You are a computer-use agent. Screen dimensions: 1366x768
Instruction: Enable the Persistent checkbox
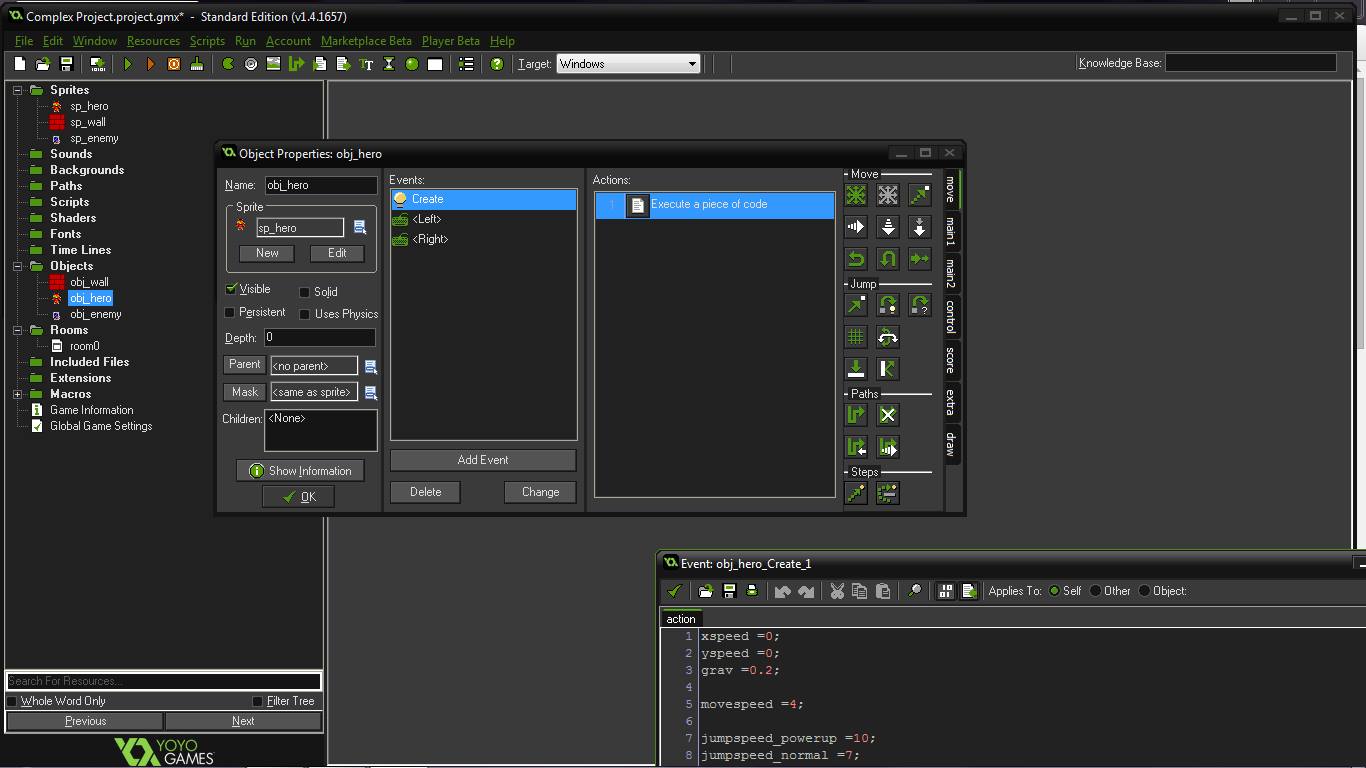click(x=230, y=313)
